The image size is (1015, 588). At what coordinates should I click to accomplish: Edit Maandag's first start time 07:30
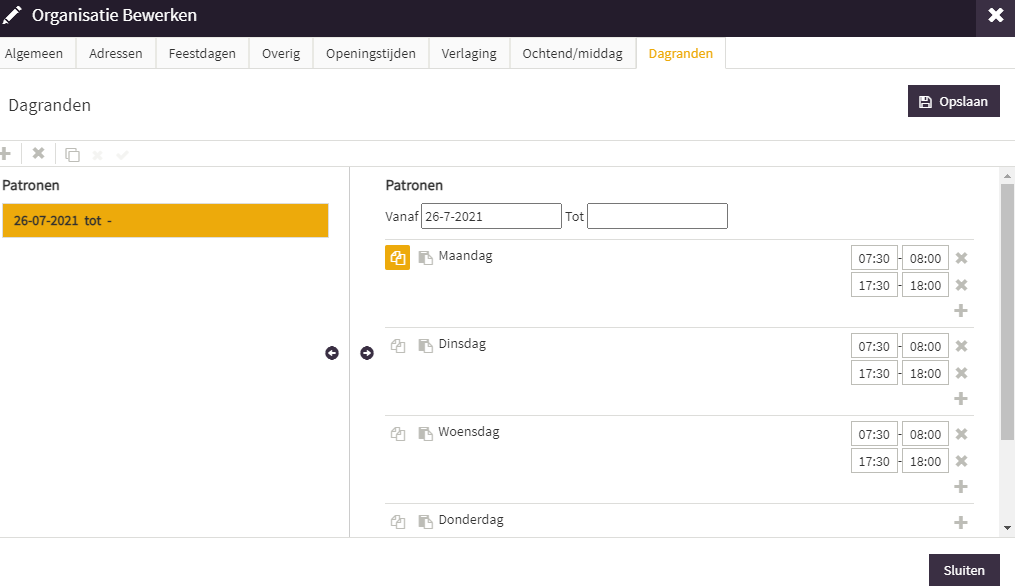coord(875,258)
